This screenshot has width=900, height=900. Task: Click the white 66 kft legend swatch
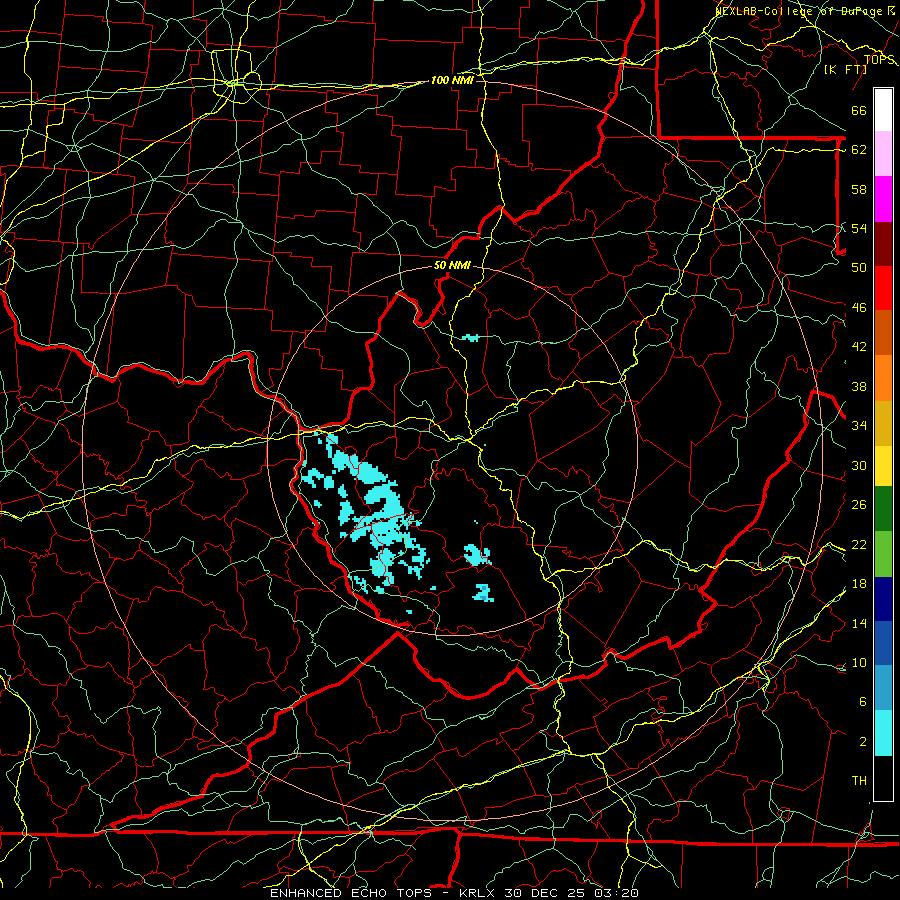pos(883,110)
